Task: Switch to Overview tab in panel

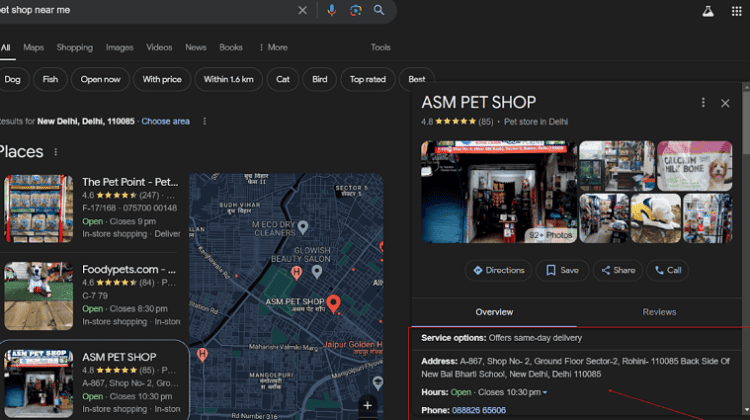Action: (494, 312)
